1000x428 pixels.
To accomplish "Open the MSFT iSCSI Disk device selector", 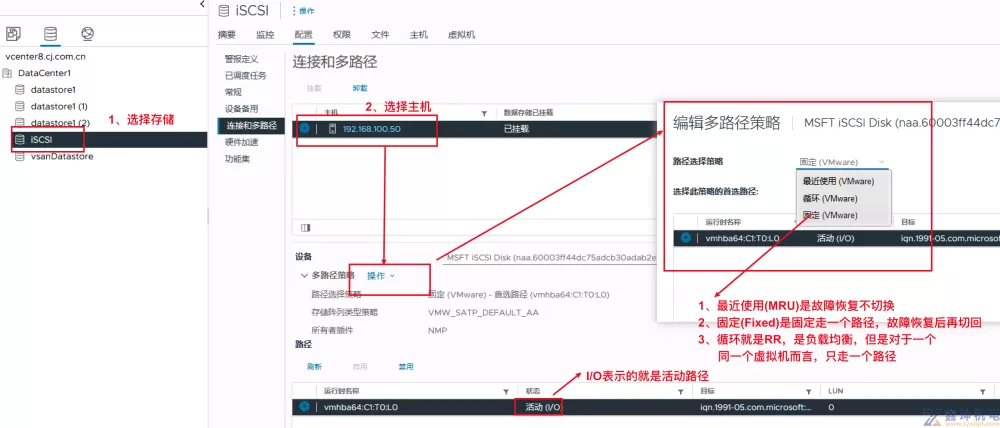I will pos(552,257).
